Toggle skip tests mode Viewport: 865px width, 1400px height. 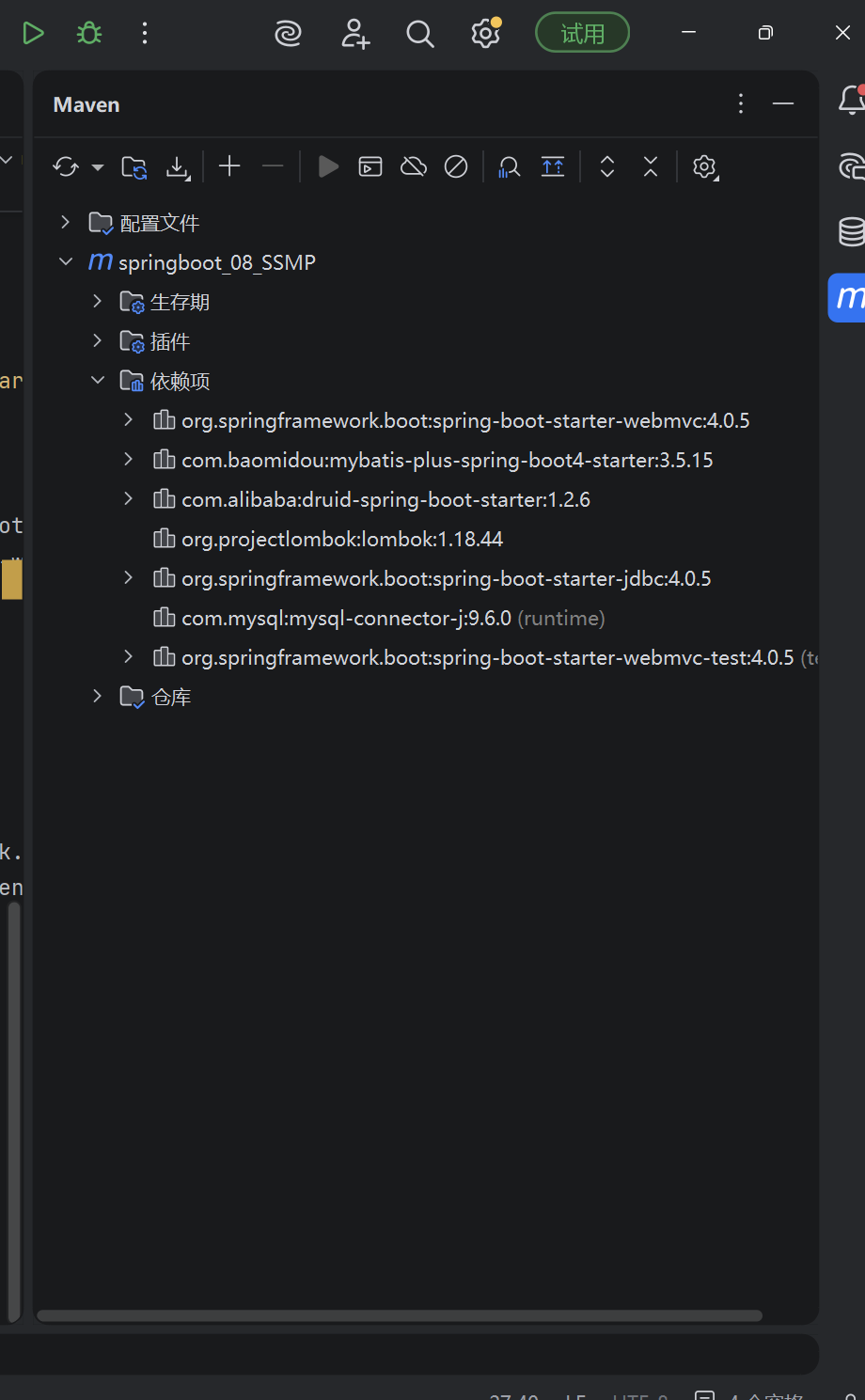pyautogui.click(x=456, y=166)
